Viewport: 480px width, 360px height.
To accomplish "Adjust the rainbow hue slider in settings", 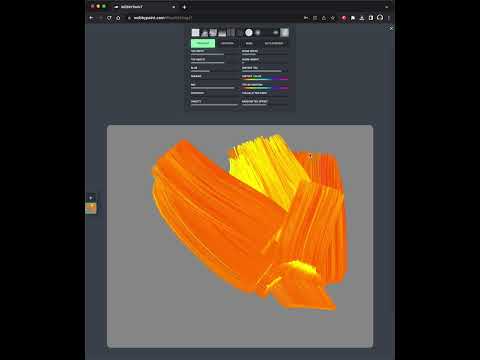I will (265, 79).
